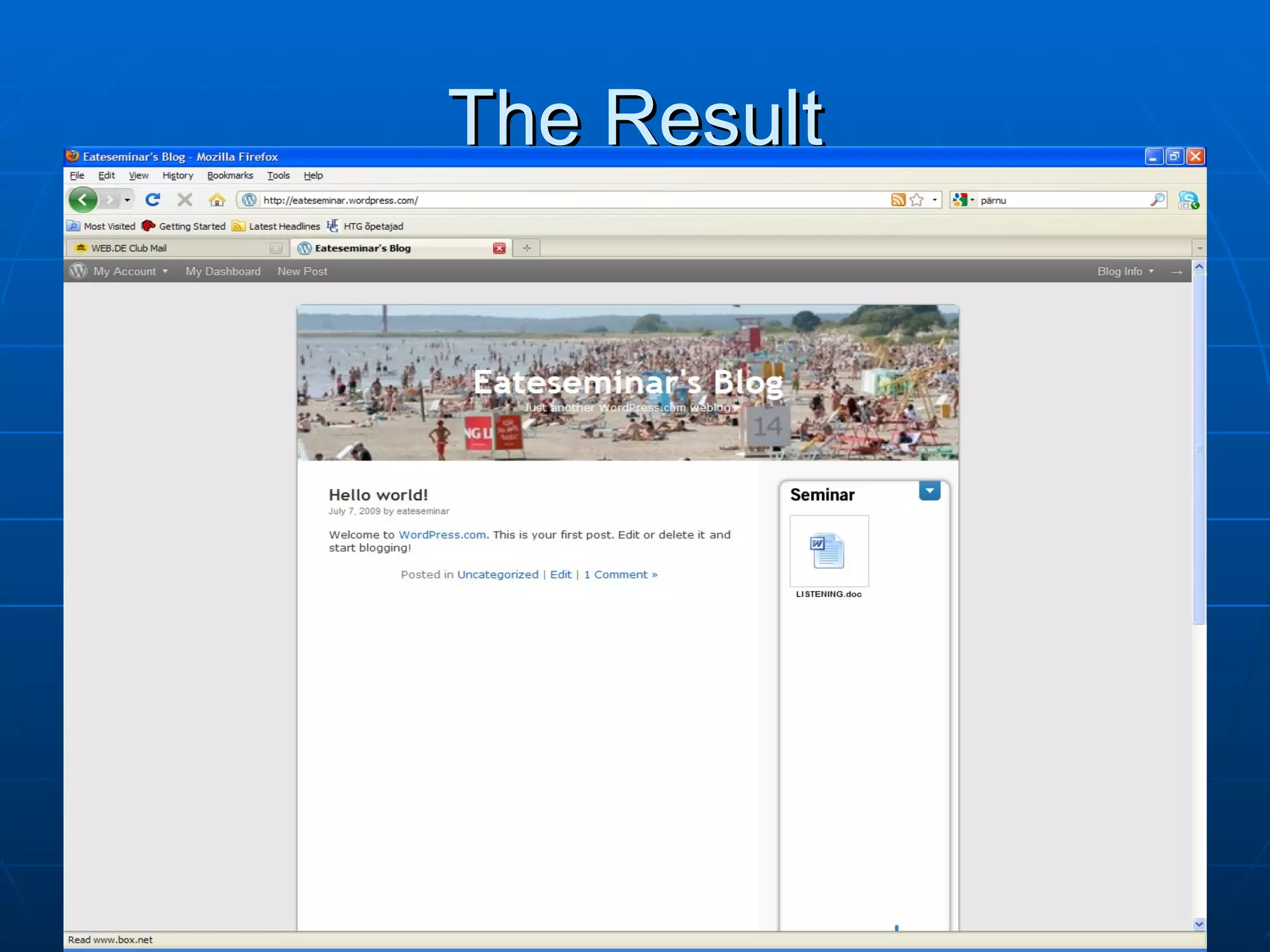Open a new tab with the plus button
The width and height of the screenshot is (1270, 952).
(x=526, y=248)
